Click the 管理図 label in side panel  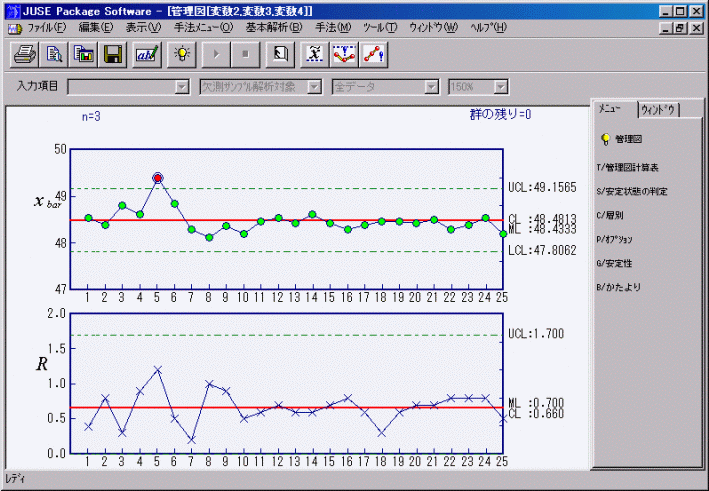point(629,139)
